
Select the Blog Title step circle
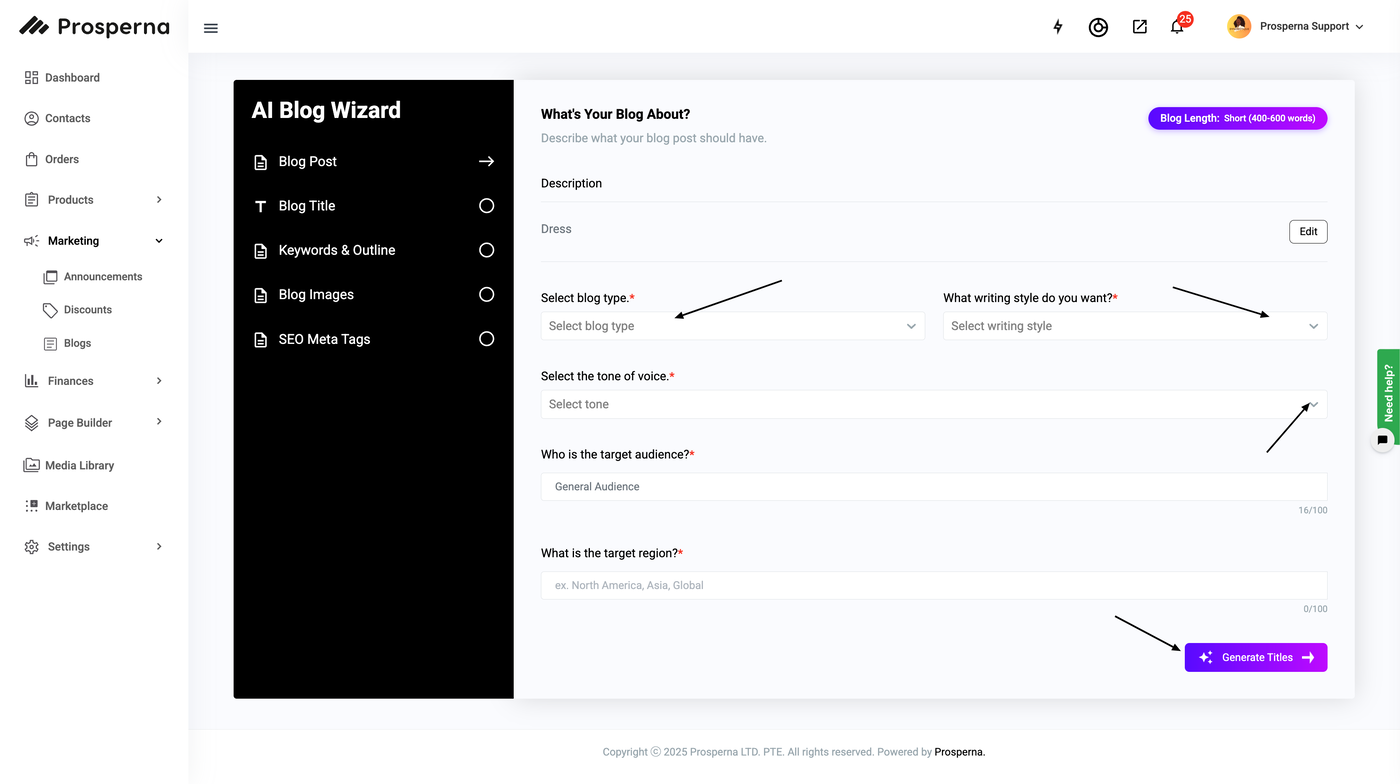tap(486, 206)
